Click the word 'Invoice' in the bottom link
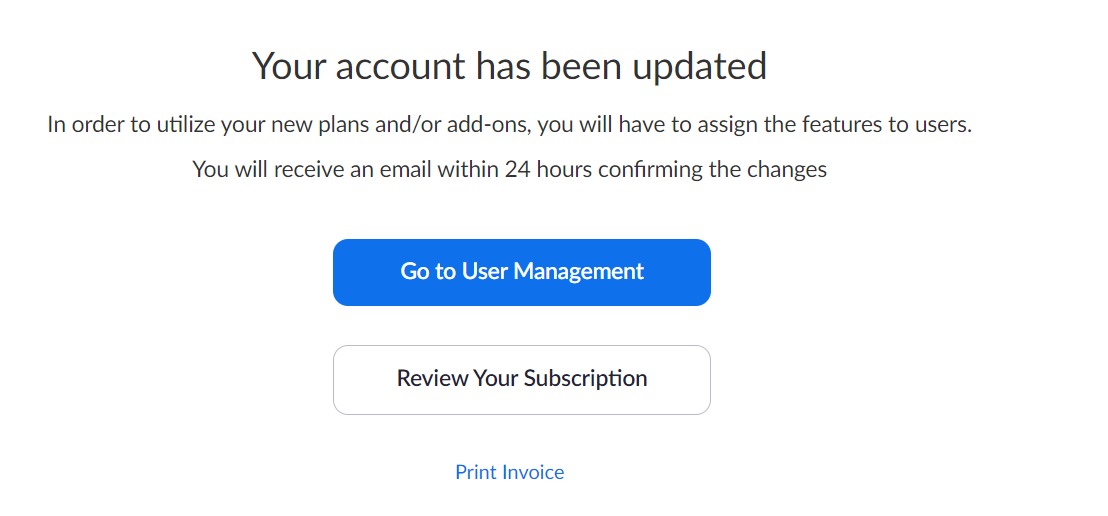 pyautogui.click(x=531, y=472)
